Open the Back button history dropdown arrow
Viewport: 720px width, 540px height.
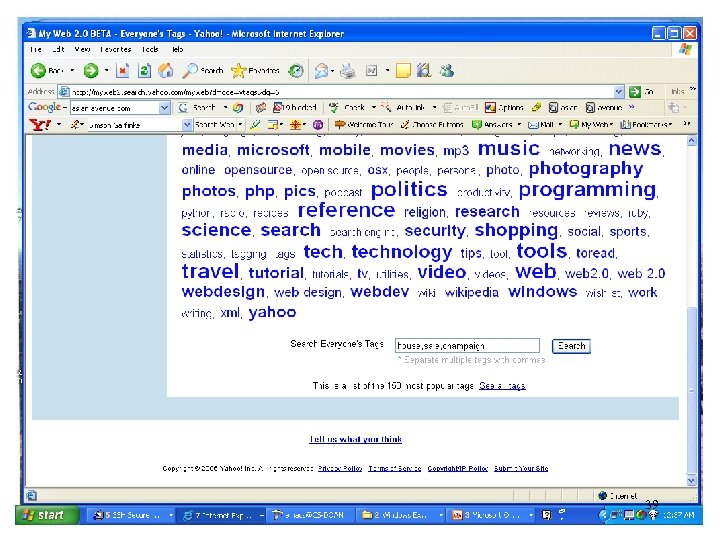[x=72, y=71]
